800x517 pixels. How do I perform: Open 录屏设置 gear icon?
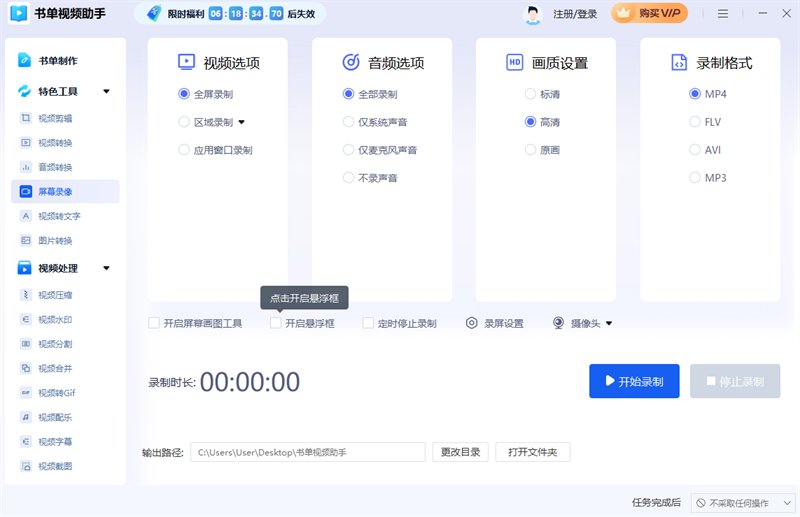(472, 324)
